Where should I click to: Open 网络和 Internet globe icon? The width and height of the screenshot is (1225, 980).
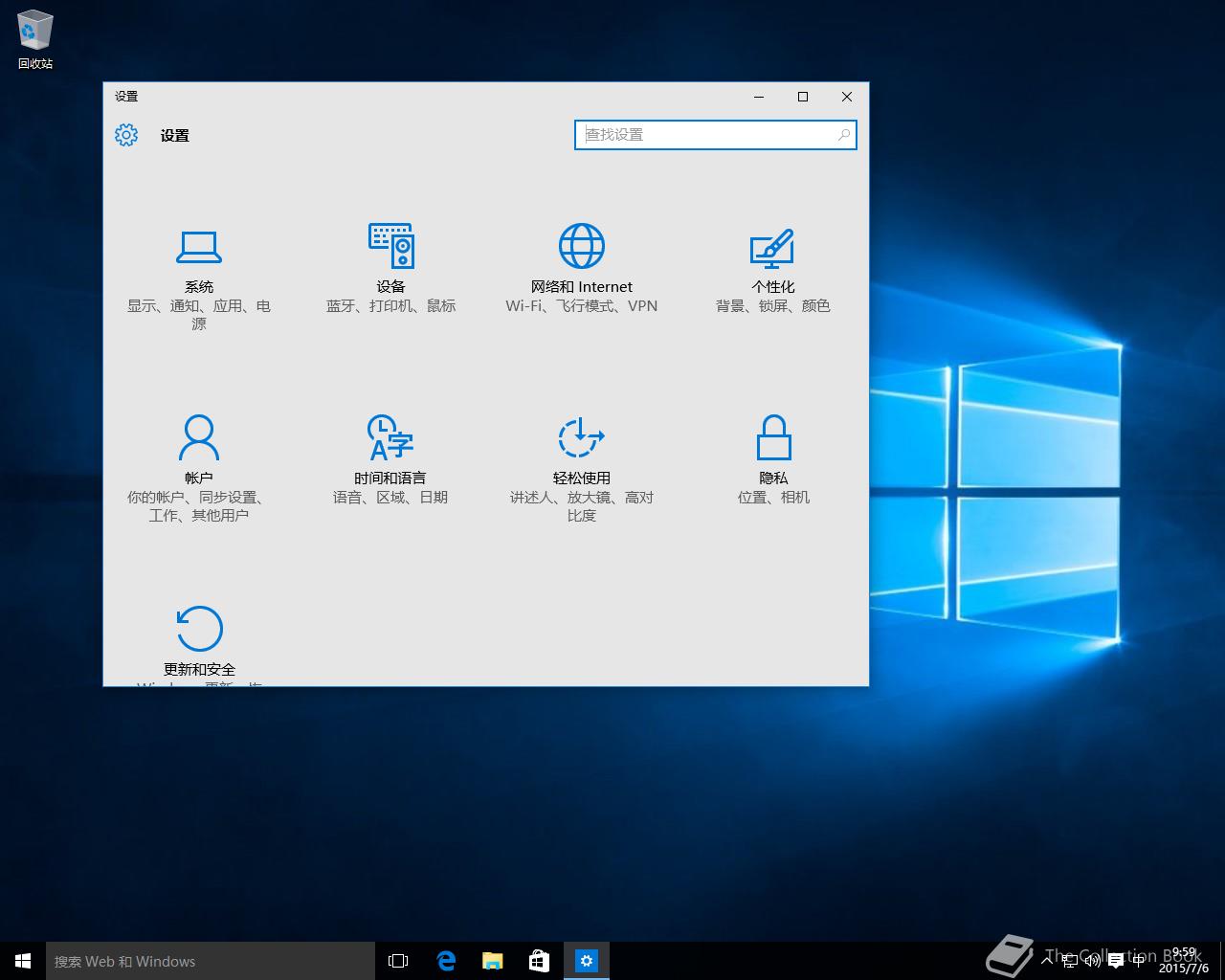[x=582, y=246]
